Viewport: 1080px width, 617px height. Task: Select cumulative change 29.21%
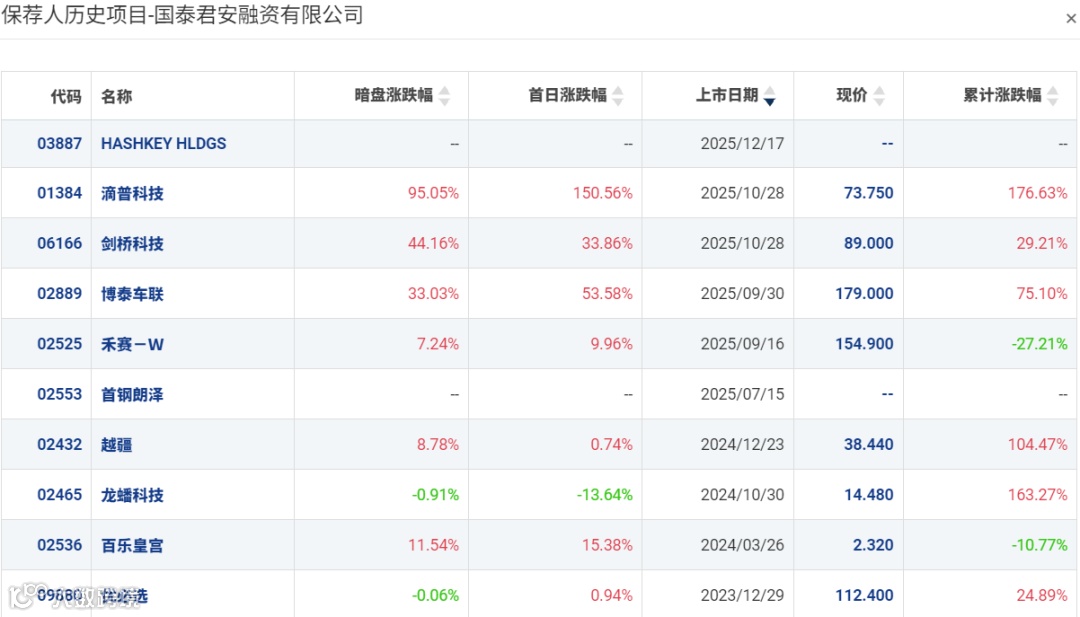pos(1041,243)
